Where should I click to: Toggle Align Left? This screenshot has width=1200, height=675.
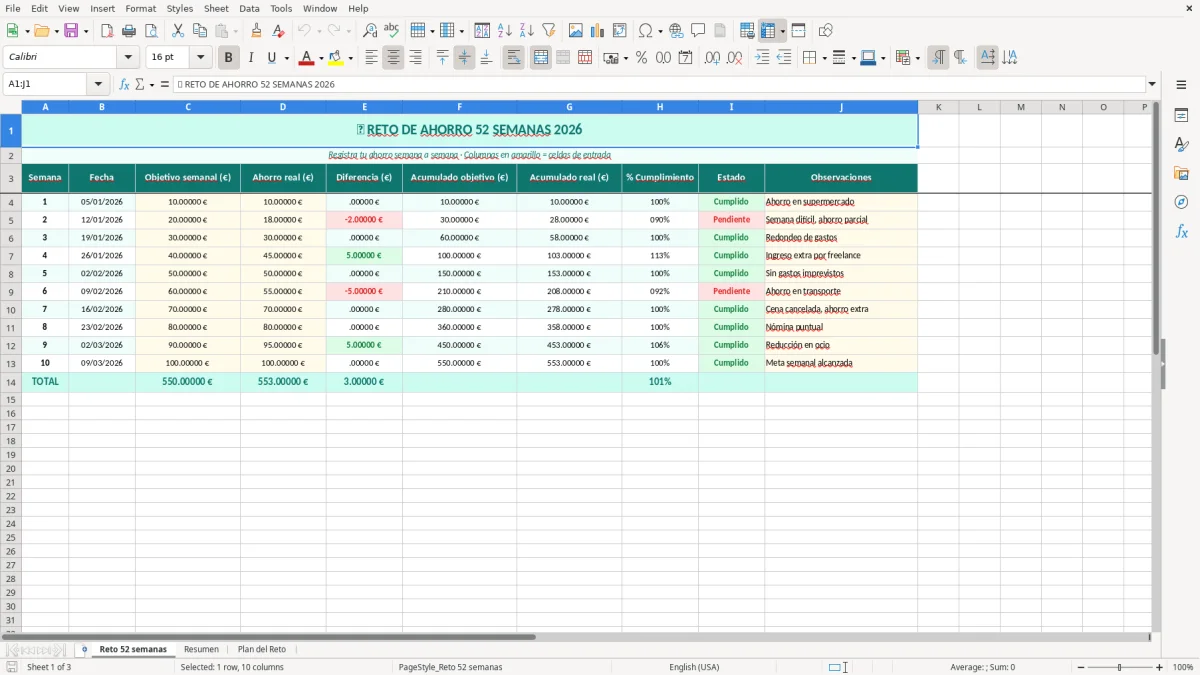[x=371, y=58]
